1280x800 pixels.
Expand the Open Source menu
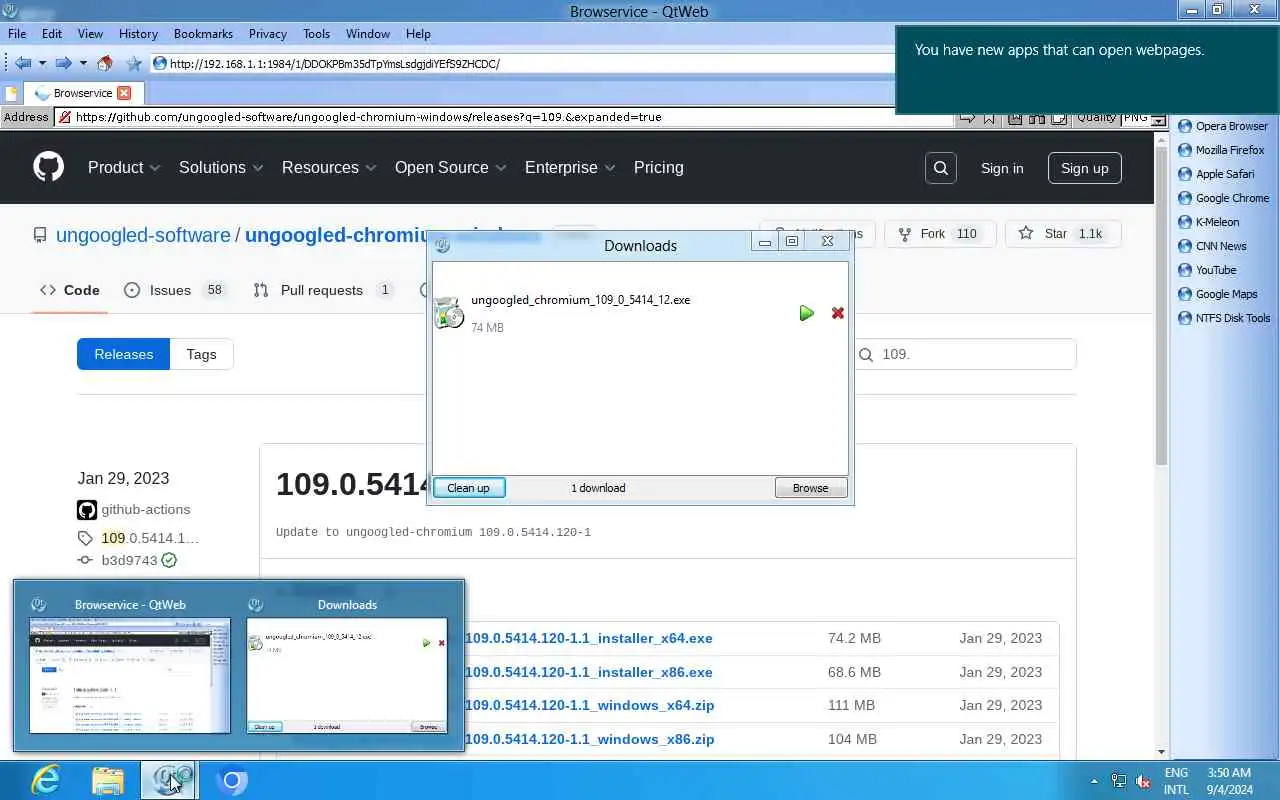[x=450, y=168]
